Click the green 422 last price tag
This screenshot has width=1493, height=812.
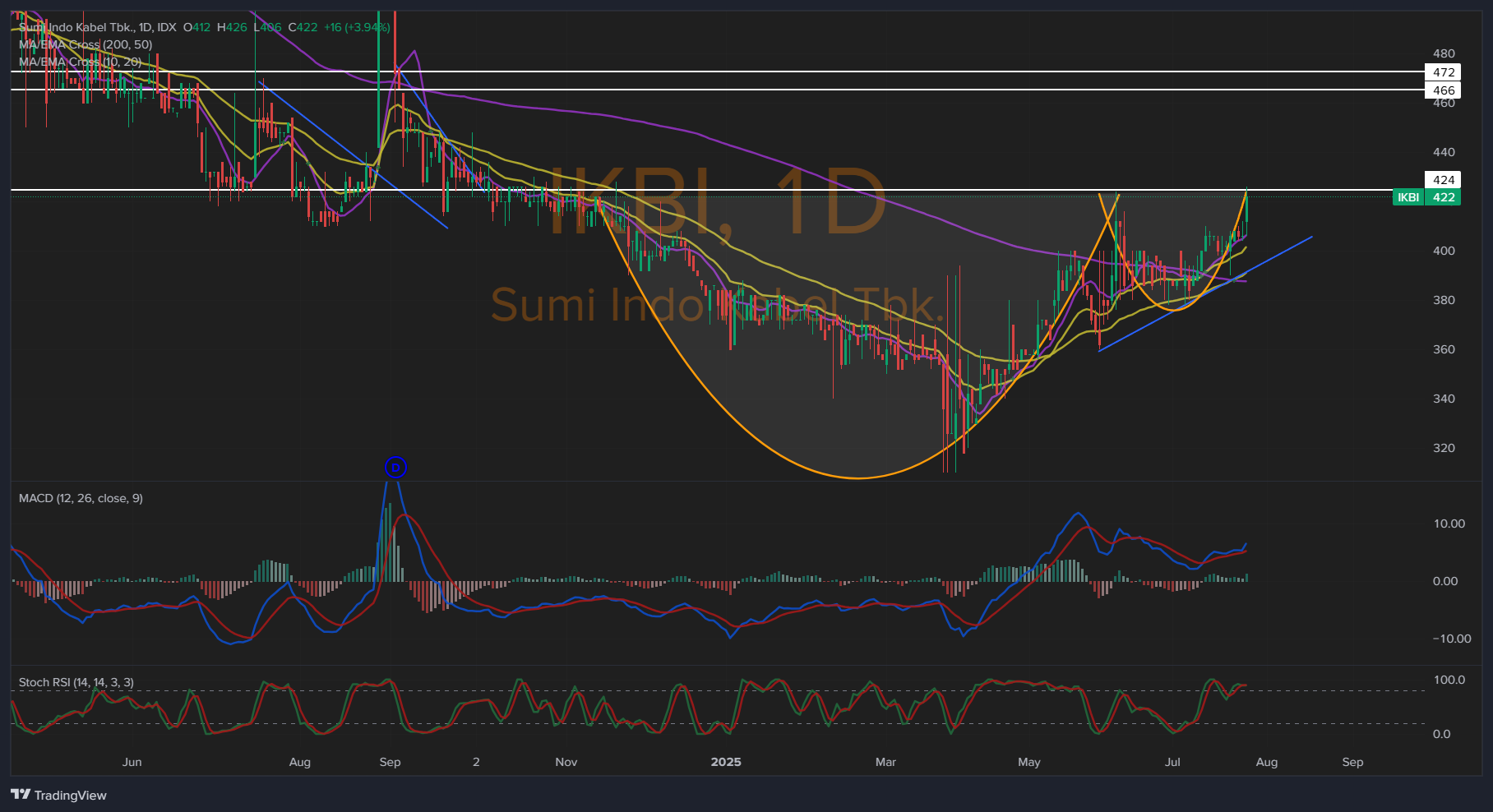pos(1443,197)
